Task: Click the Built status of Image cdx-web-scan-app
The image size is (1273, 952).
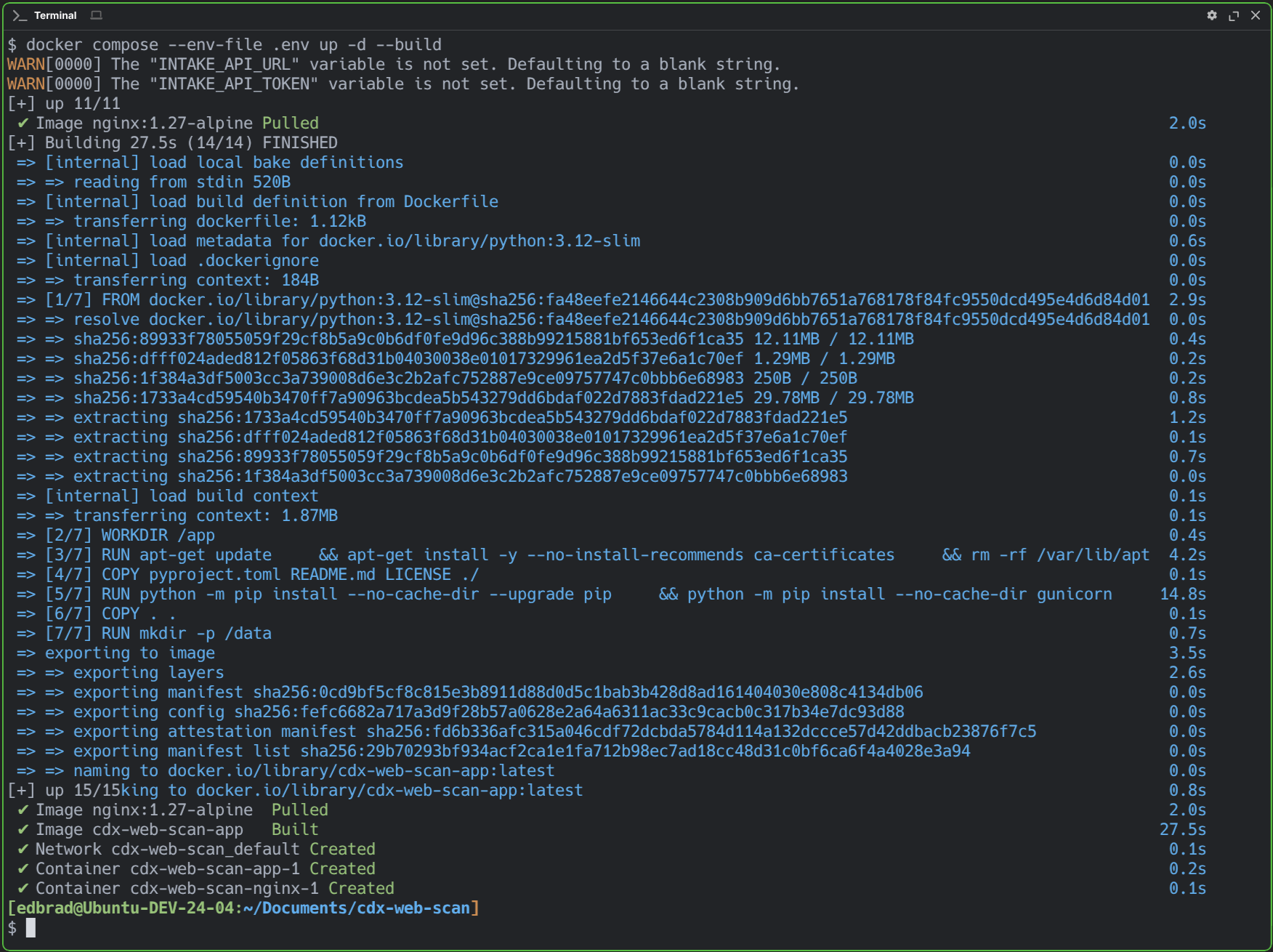Action: (x=294, y=829)
